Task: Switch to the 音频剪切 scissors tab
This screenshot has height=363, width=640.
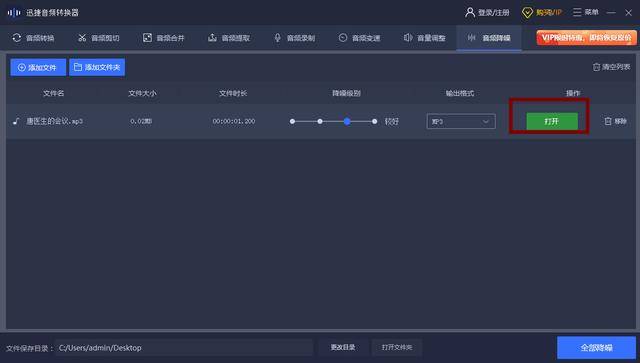Action: (99, 38)
